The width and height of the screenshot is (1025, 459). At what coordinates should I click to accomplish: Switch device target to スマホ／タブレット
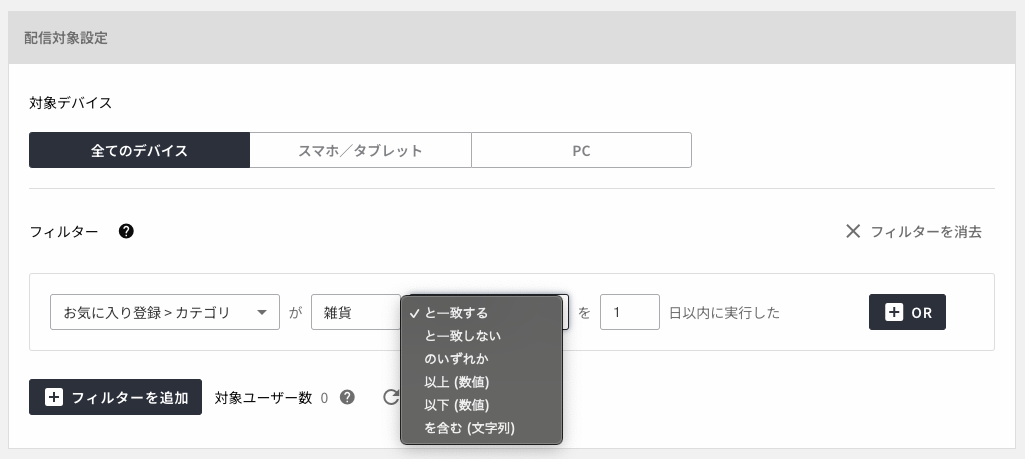tap(360, 150)
